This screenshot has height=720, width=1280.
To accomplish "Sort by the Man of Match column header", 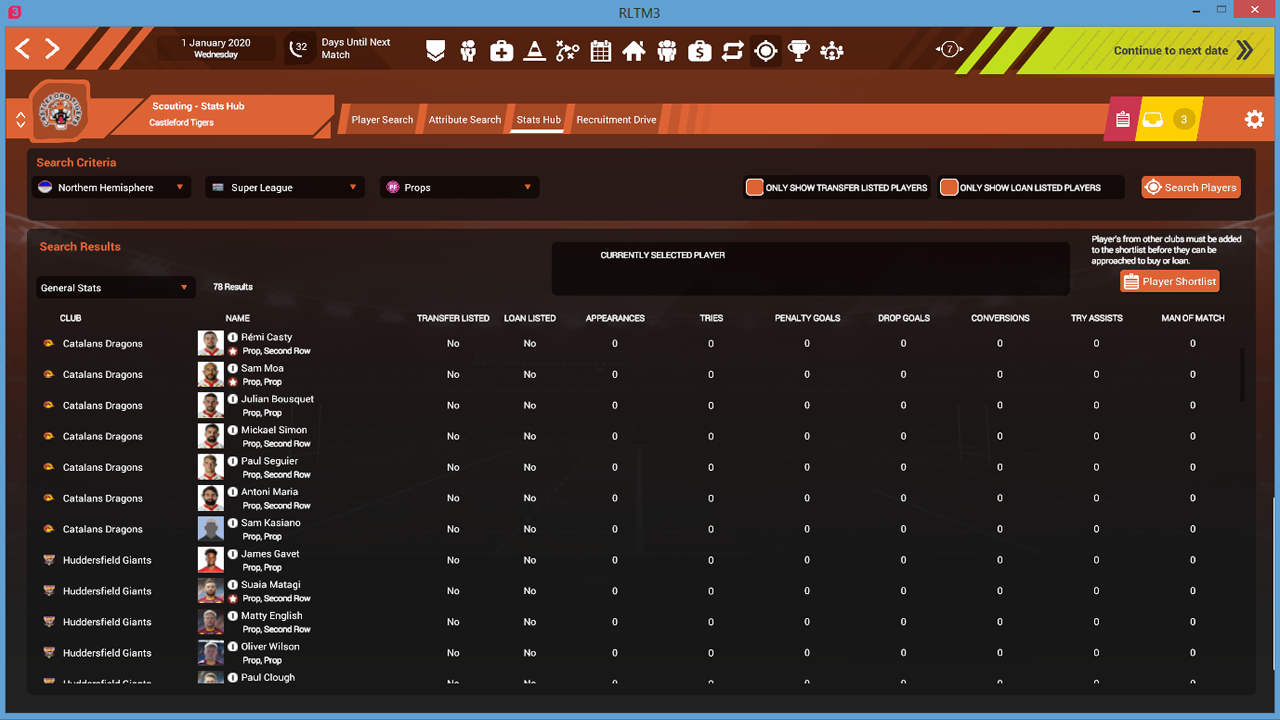I will (x=1193, y=318).
